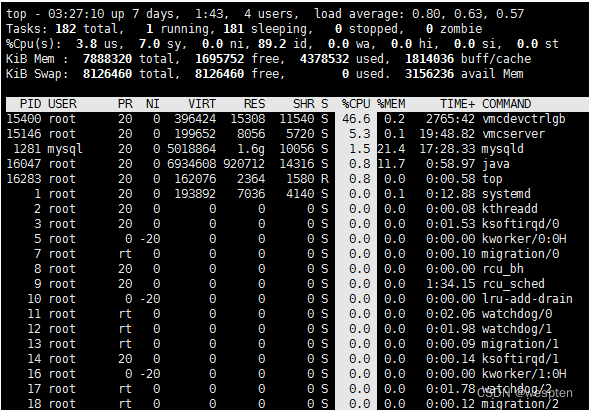Click the 1:34.15 time value
The image size is (589, 410).
(x=450, y=284)
